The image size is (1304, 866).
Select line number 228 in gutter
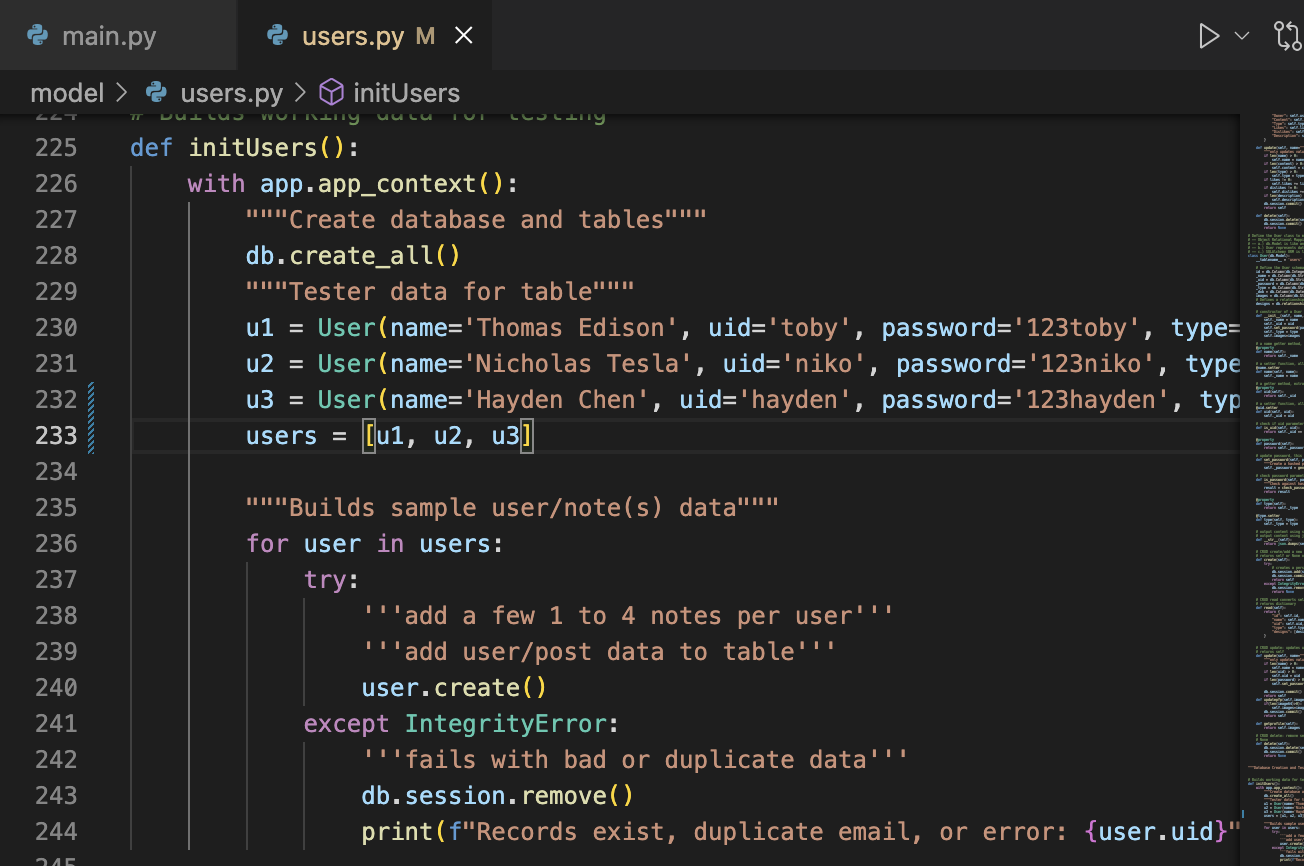pyautogui.click(x=56, y=256)
